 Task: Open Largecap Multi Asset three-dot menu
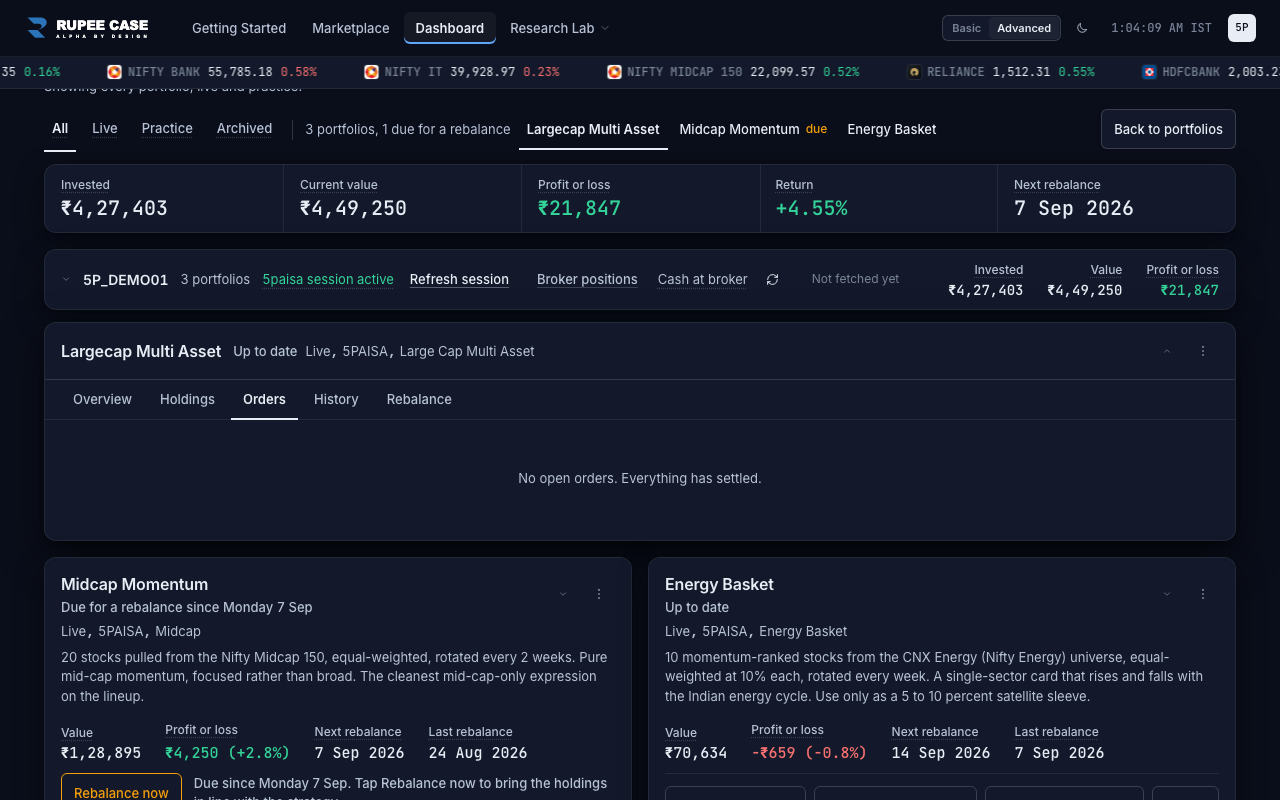click(x=1203, y=351)
